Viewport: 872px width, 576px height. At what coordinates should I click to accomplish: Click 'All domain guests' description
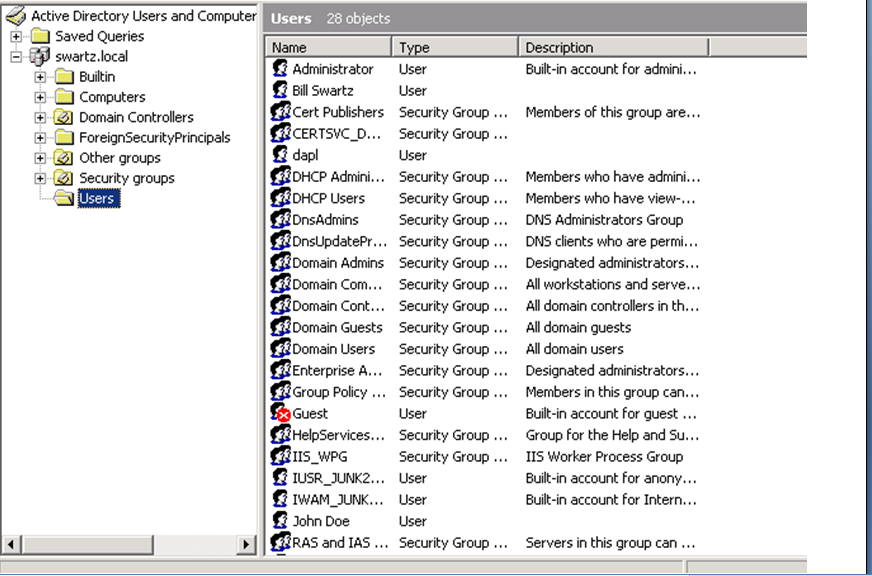click(578, 327)
